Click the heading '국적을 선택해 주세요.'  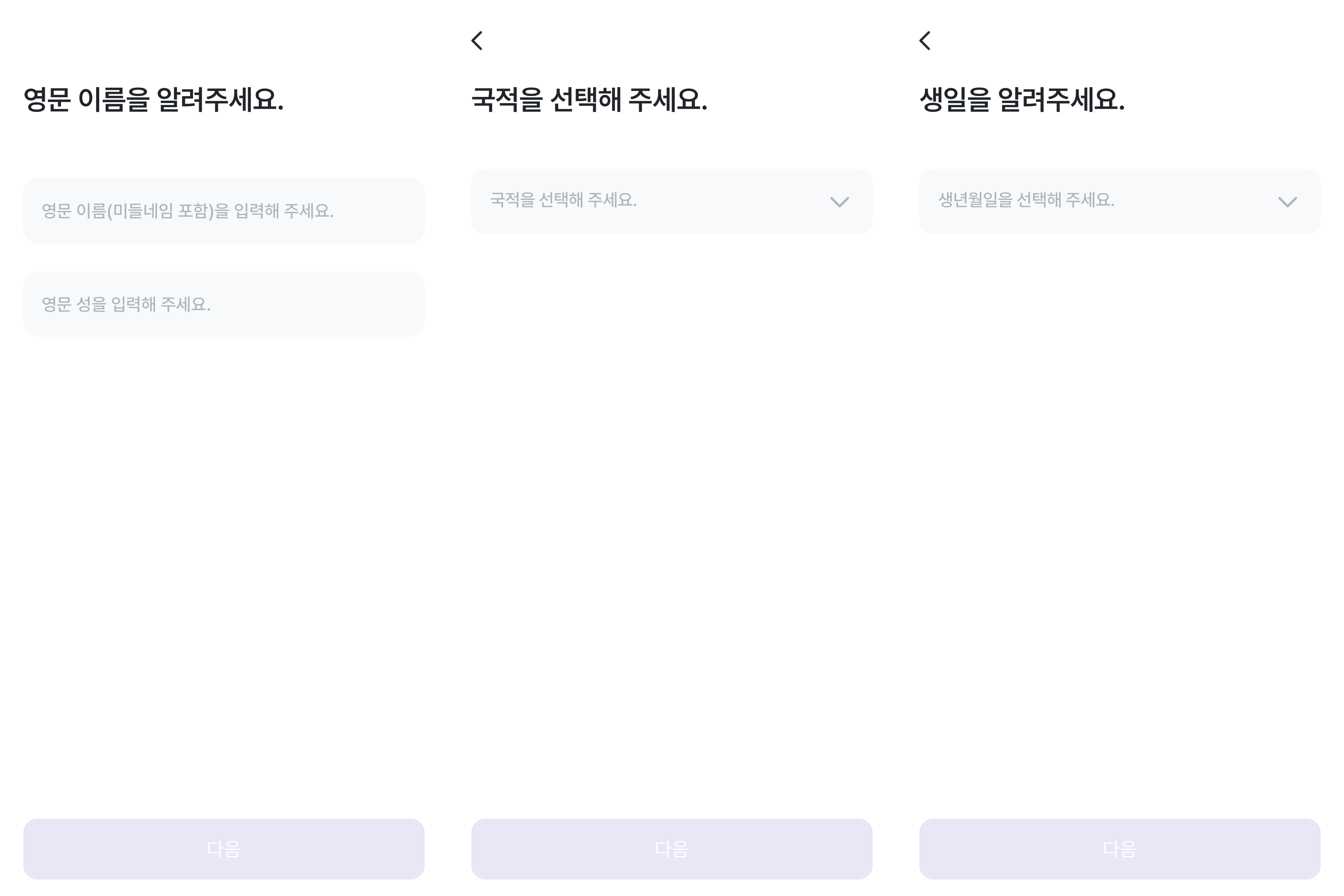pyautogui.click(x=589, y=100)
